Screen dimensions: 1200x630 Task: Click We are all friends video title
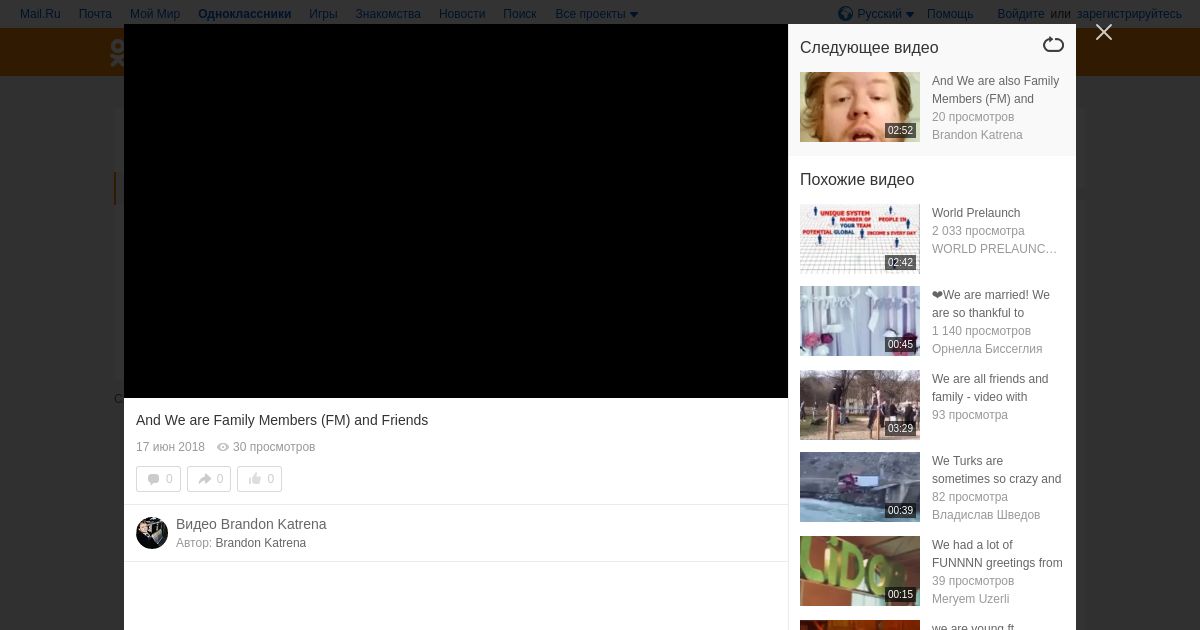pyautogui.click(x=990, y=388)
